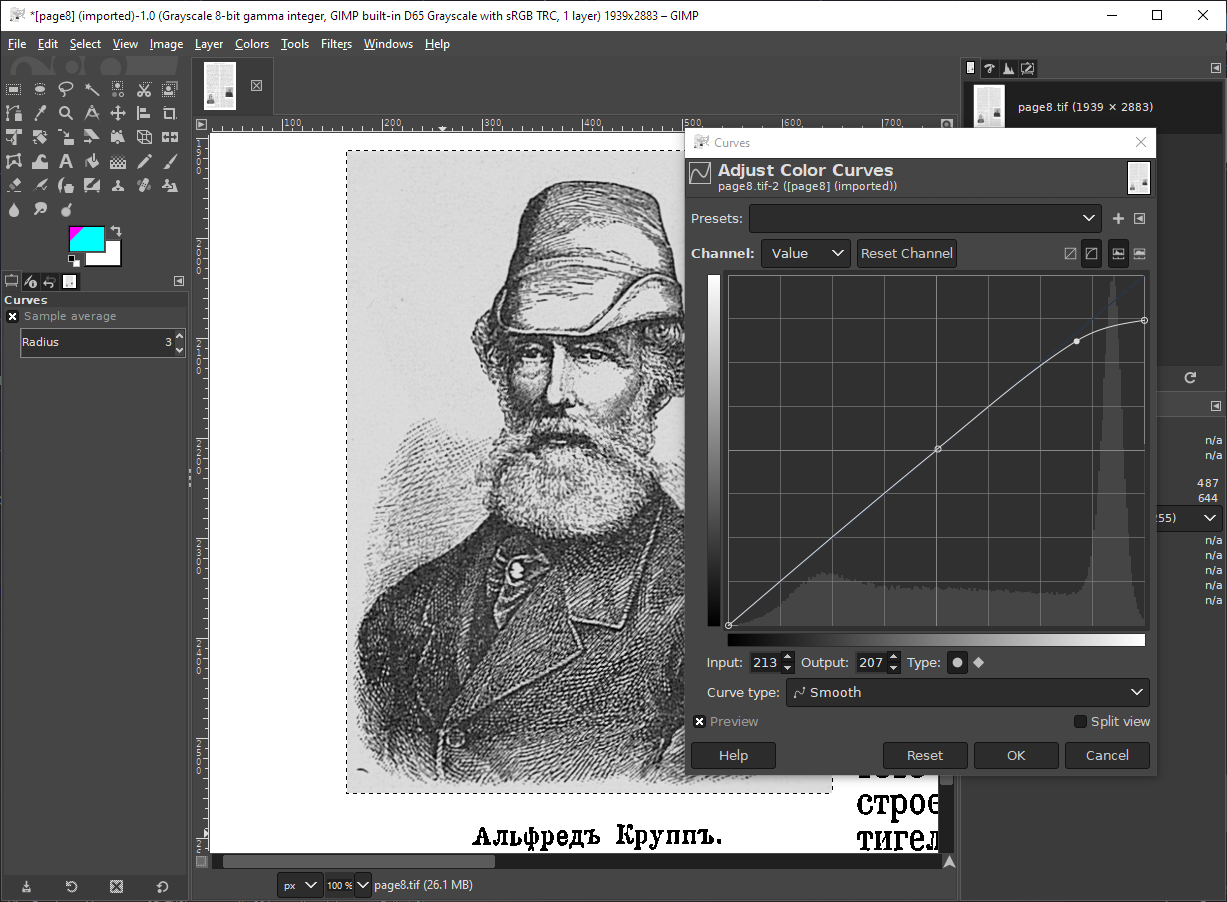Set selected point type to smooth
This screenshot has height=902, width=1227.
957,662
